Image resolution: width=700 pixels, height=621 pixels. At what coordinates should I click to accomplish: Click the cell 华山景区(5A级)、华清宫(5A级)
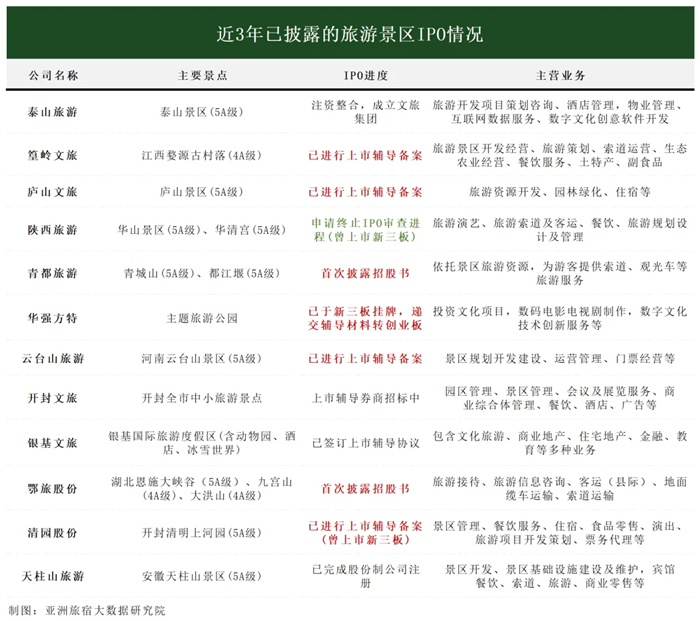coord(202,230)
